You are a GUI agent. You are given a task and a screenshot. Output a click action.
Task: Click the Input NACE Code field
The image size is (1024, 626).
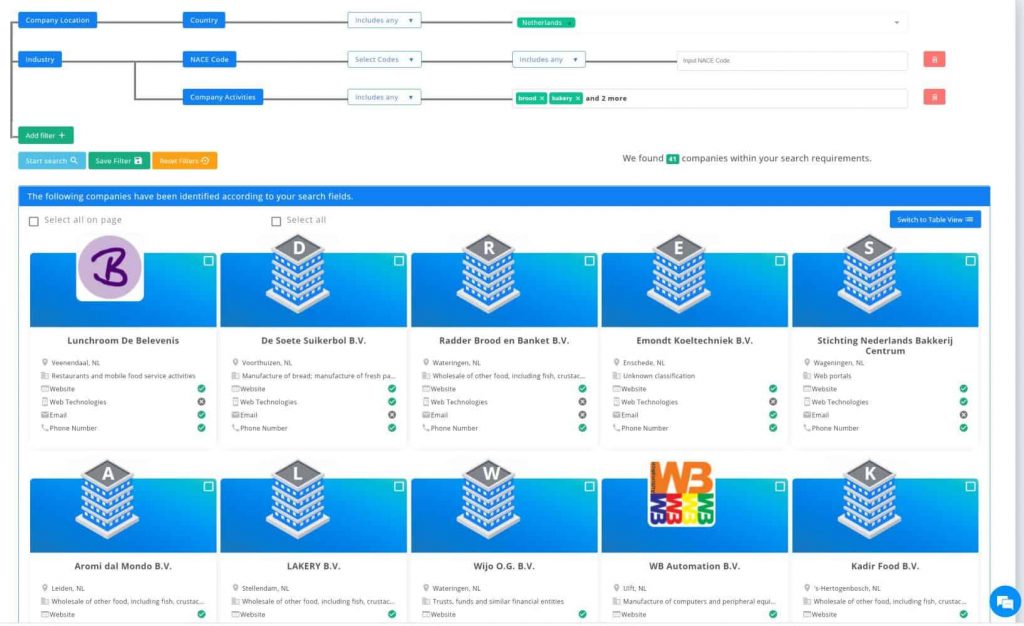tap(791, 61)
